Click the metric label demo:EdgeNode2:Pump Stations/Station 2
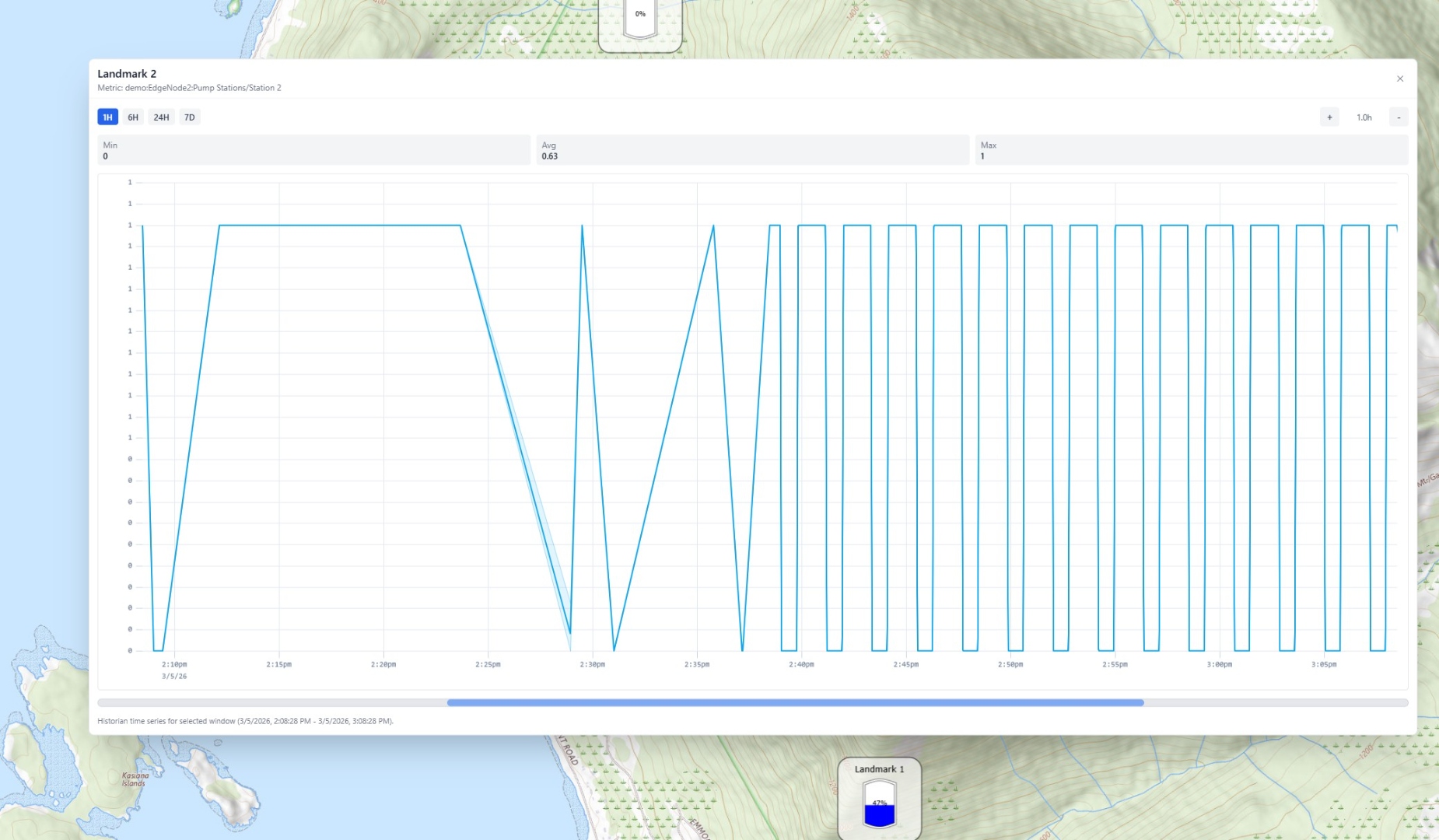Viewport: 1439px width, 840px height. (x=189, y=88)
